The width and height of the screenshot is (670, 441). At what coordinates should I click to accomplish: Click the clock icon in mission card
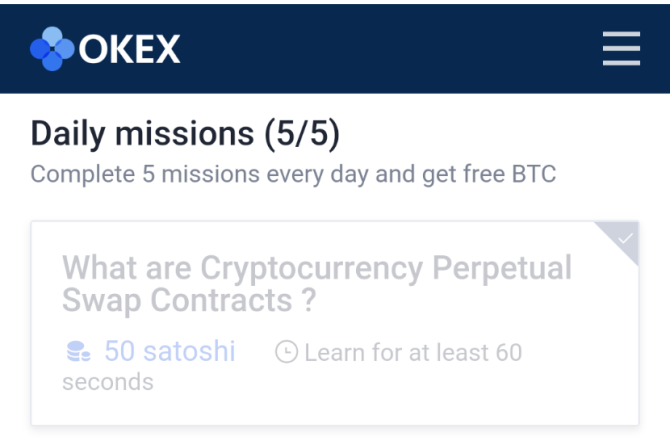coord(286,352)
